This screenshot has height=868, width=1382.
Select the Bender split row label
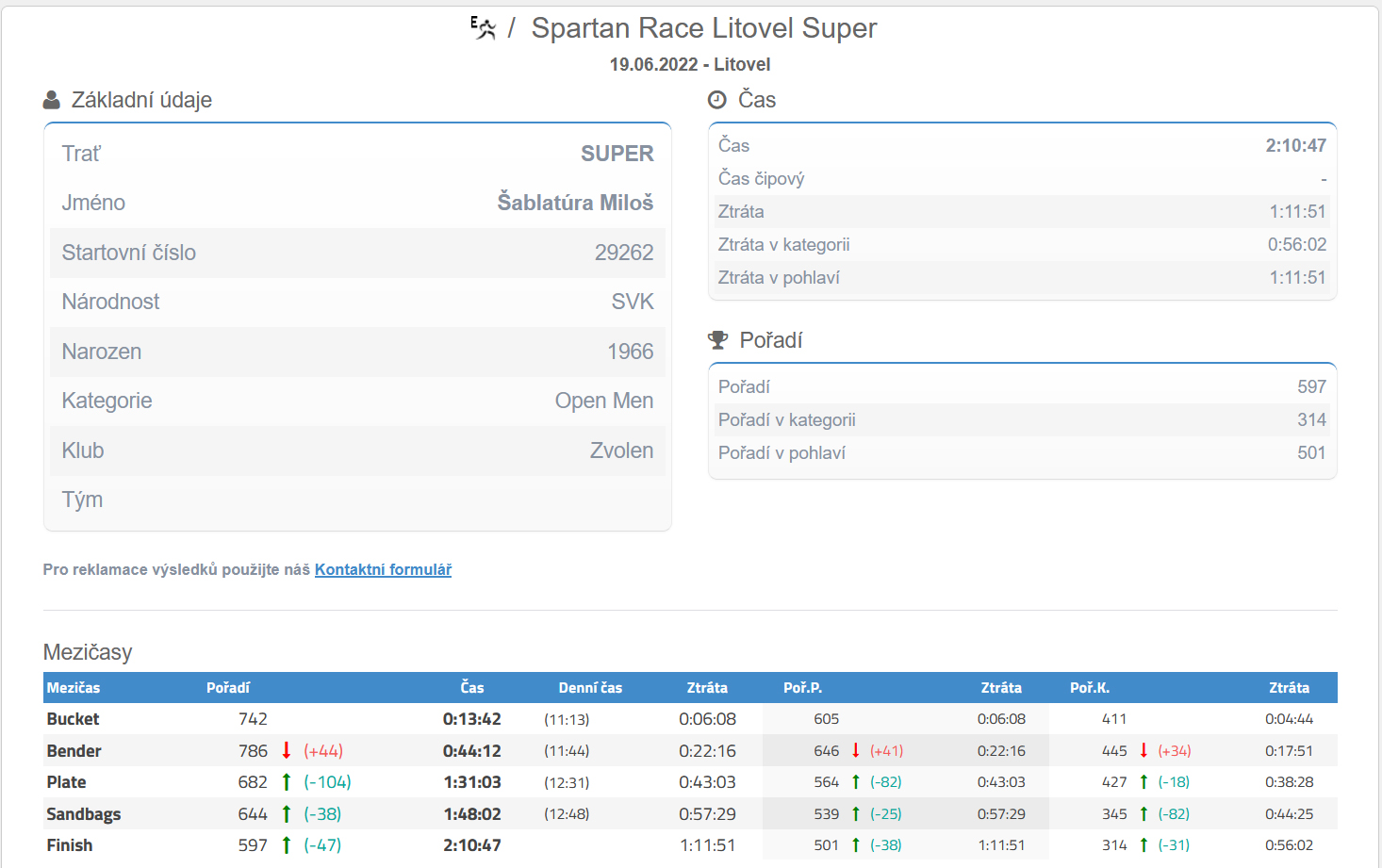74,751
